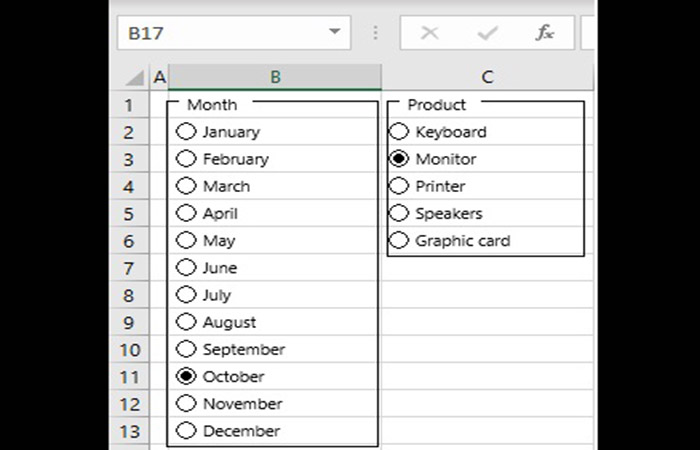Click the Select All corner triangle
700x450 pixels.
[x=135, y=78]
